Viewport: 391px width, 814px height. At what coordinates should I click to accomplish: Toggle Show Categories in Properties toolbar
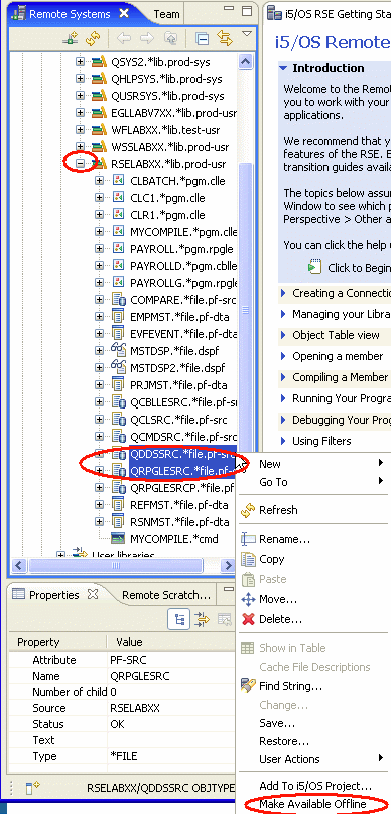tap(178, 619)
